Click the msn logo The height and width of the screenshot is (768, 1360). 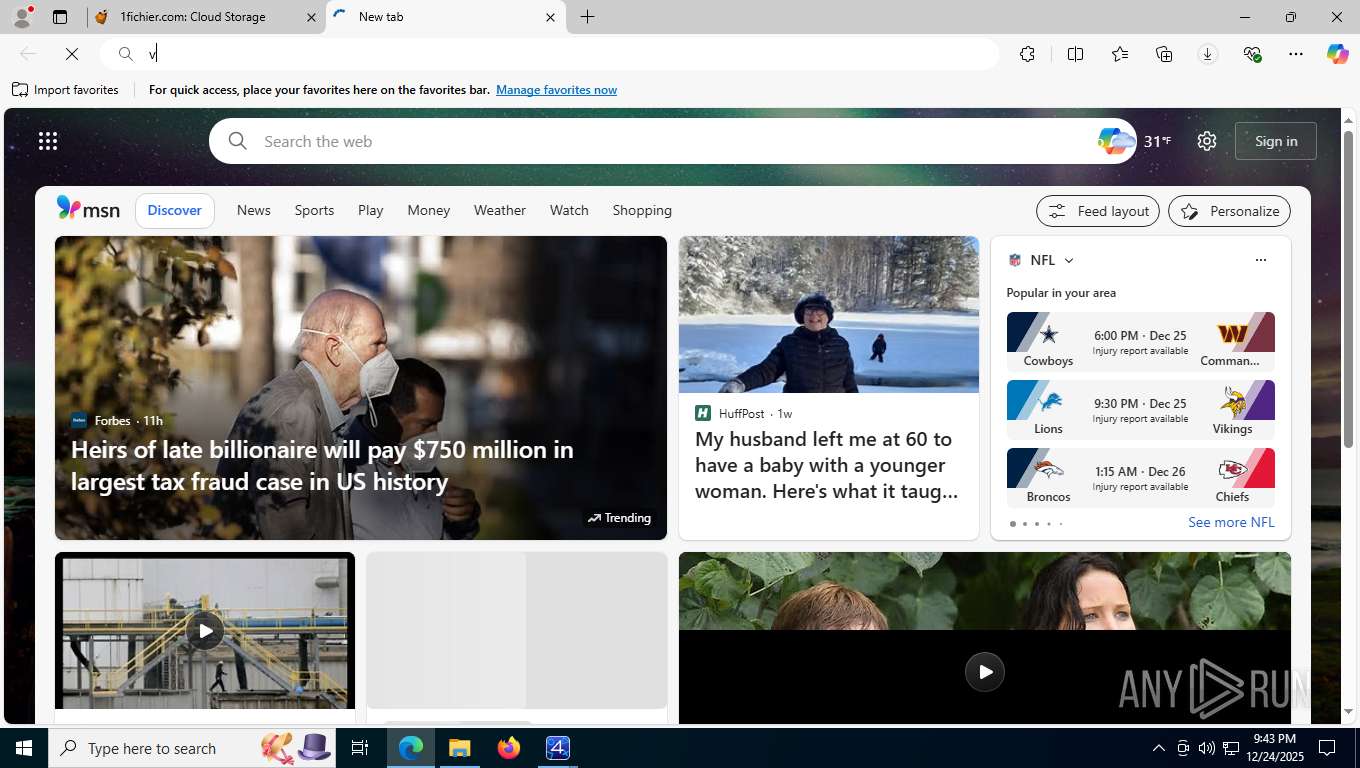pos(88,209)
